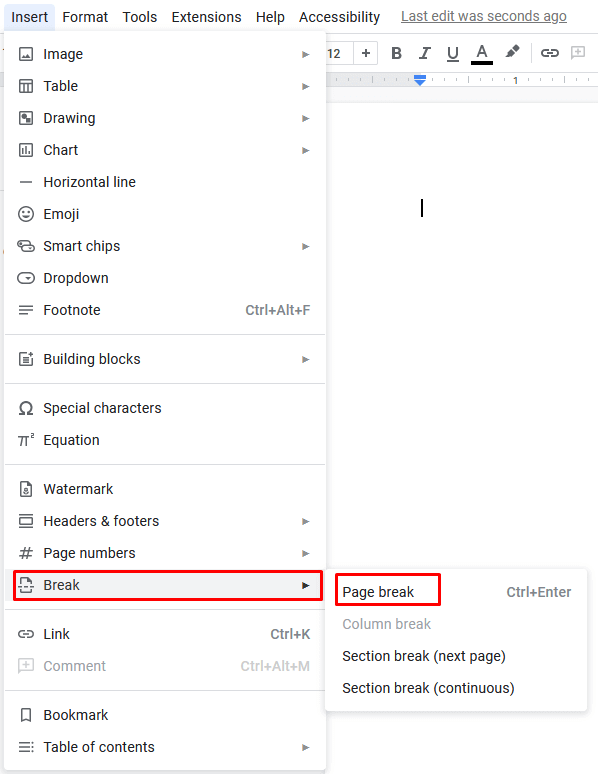Click the add comment toolbar icon
Viewport: 598px width, 774px height.
[x=578, y=53]
